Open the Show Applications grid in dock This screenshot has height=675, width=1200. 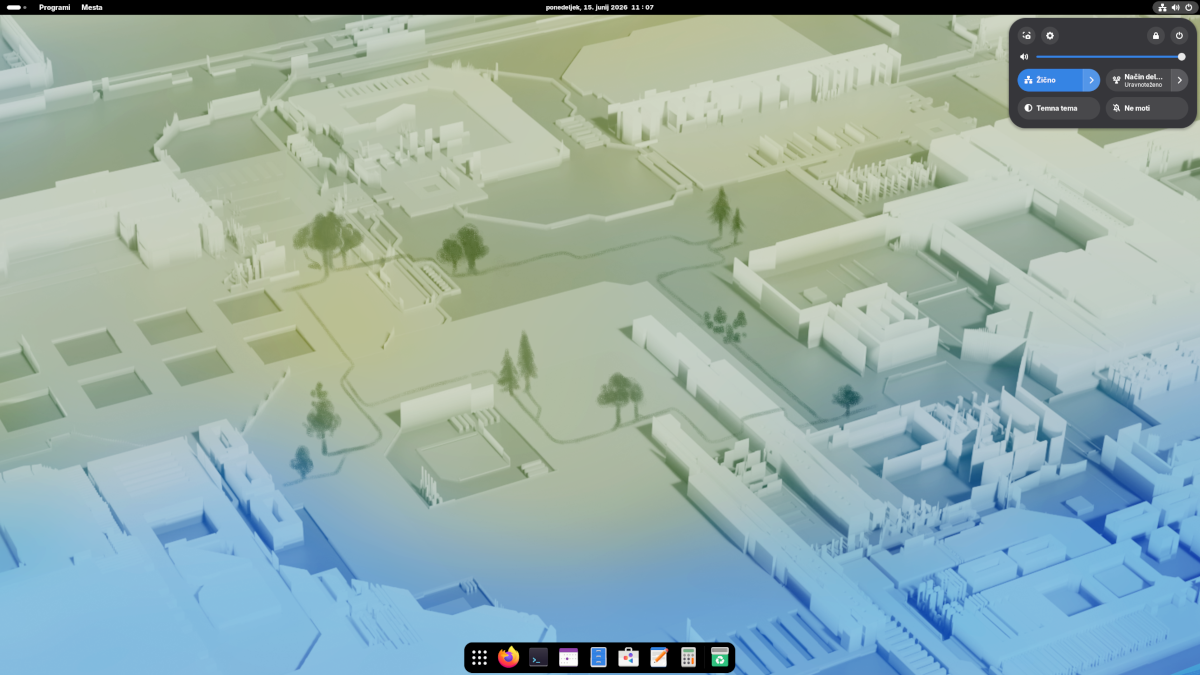pos(479,657)
